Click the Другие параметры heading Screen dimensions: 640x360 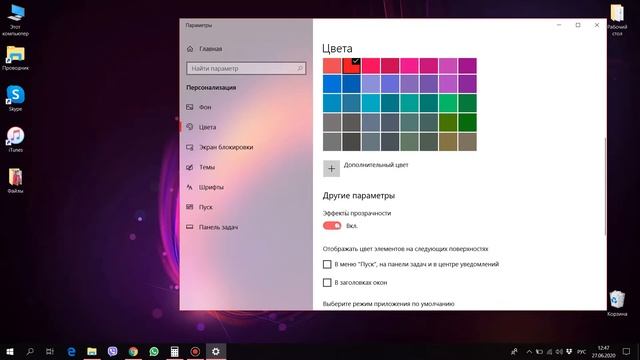(x=359, y=196)
